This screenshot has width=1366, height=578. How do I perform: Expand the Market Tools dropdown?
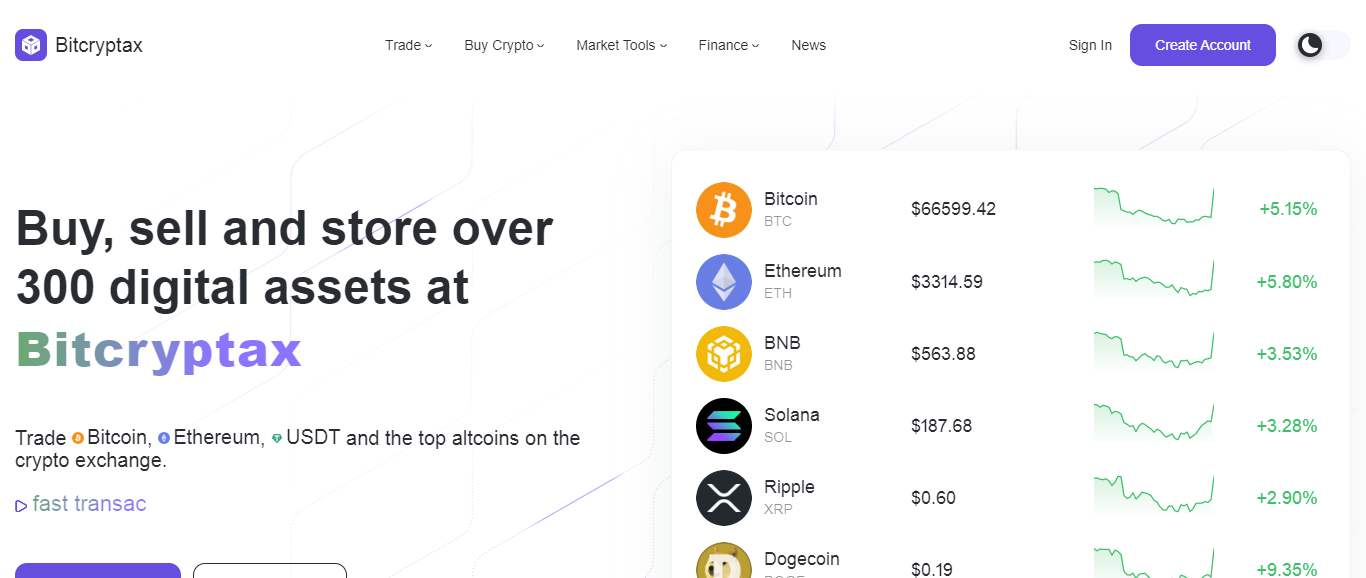click(620, 45)
